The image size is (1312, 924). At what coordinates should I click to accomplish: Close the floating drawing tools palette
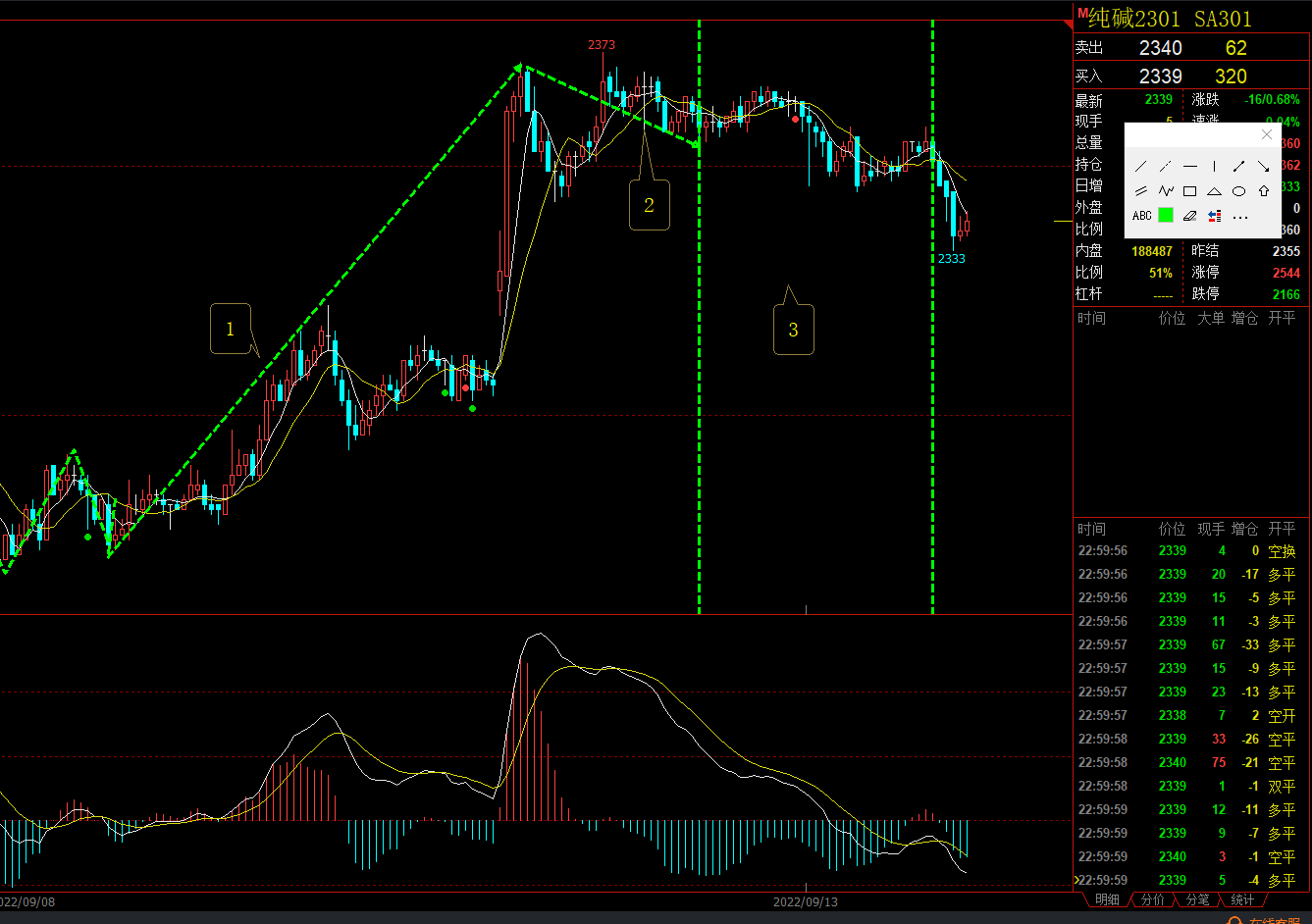1266,134
